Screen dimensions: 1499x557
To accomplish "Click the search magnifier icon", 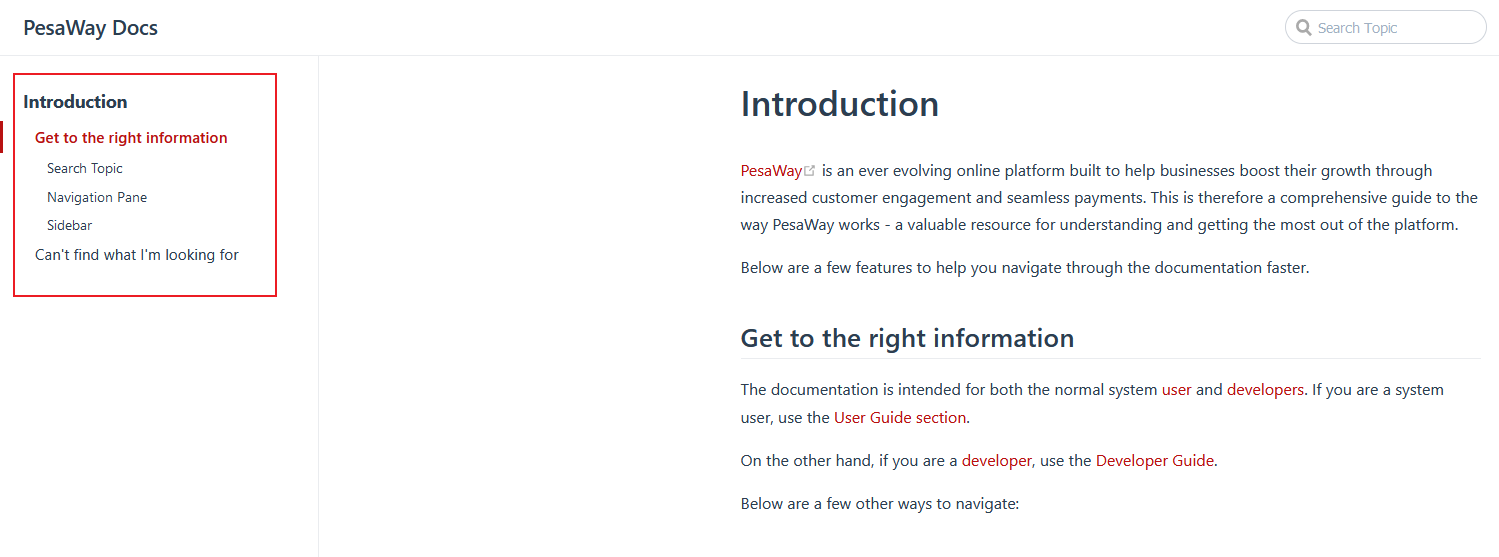I will tap(1303, 28).
